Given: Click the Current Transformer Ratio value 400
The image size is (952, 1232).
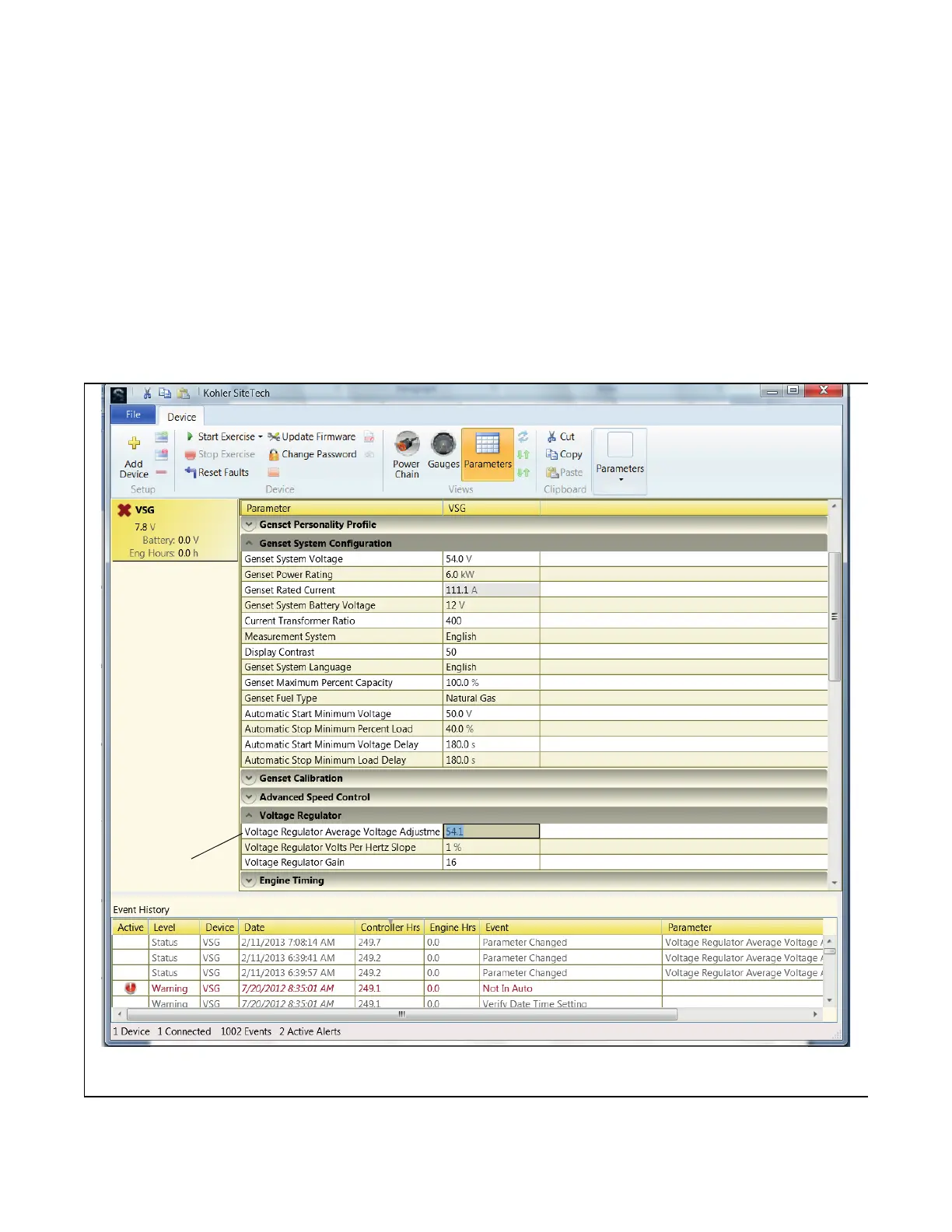Looking at the screenshot, I should [492, 621].
